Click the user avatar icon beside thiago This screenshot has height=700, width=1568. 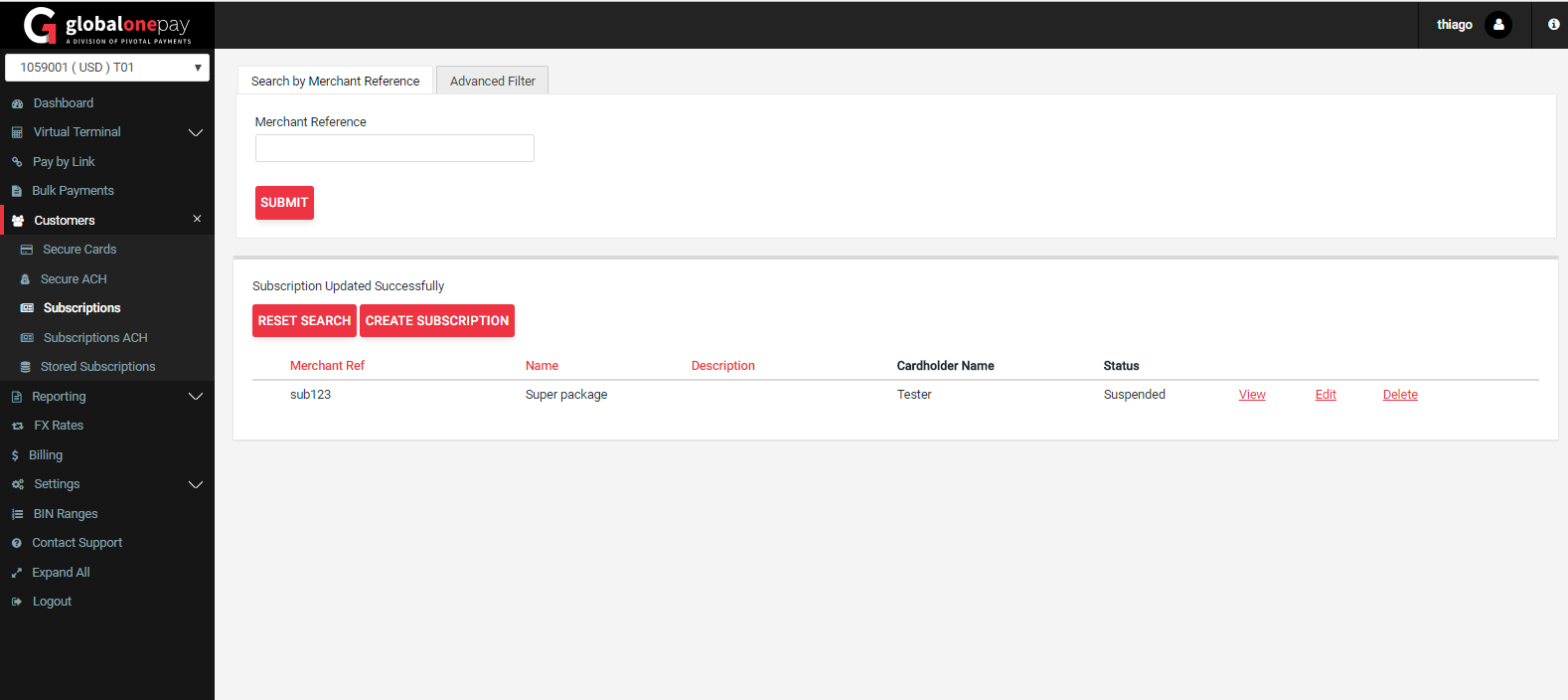pos(1498,25)
